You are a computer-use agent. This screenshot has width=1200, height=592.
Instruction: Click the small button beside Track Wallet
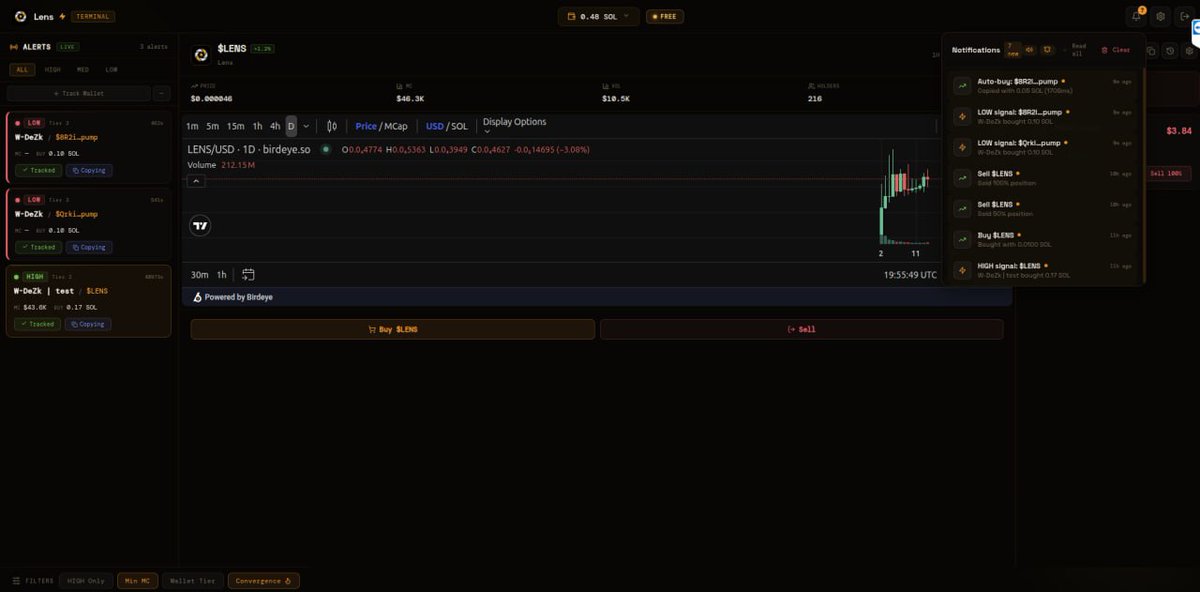pos(161,93)
